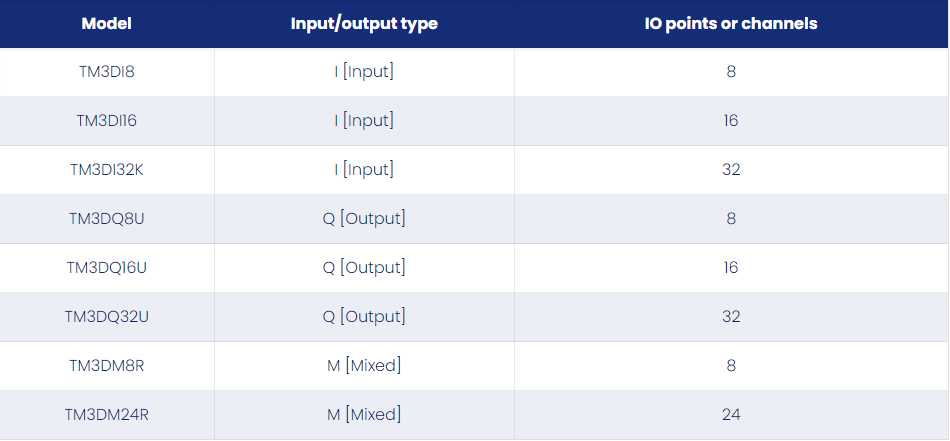Viewport: 950px width, 441px height.
Task: Select the TM3DQ32U model cell
Action: tap(107, 317)
